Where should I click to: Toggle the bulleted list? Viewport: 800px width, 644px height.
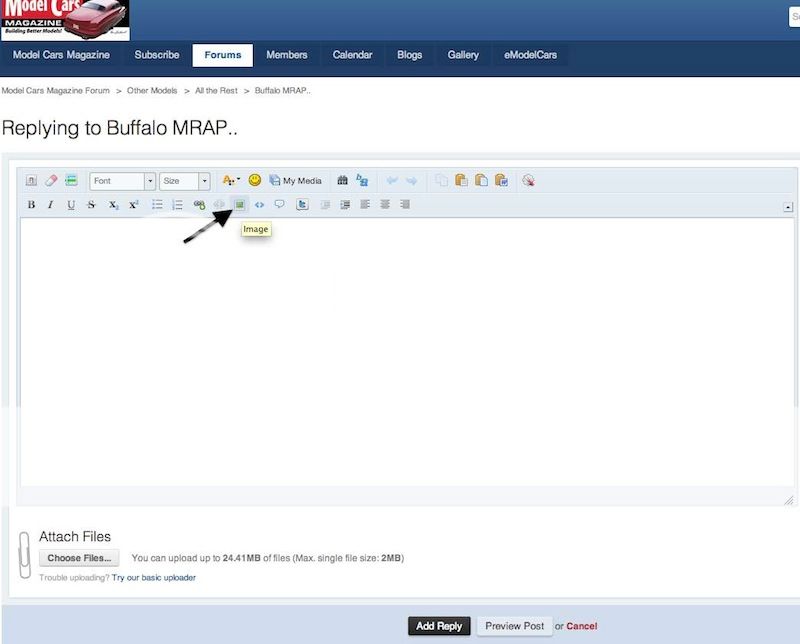[157, 204]
